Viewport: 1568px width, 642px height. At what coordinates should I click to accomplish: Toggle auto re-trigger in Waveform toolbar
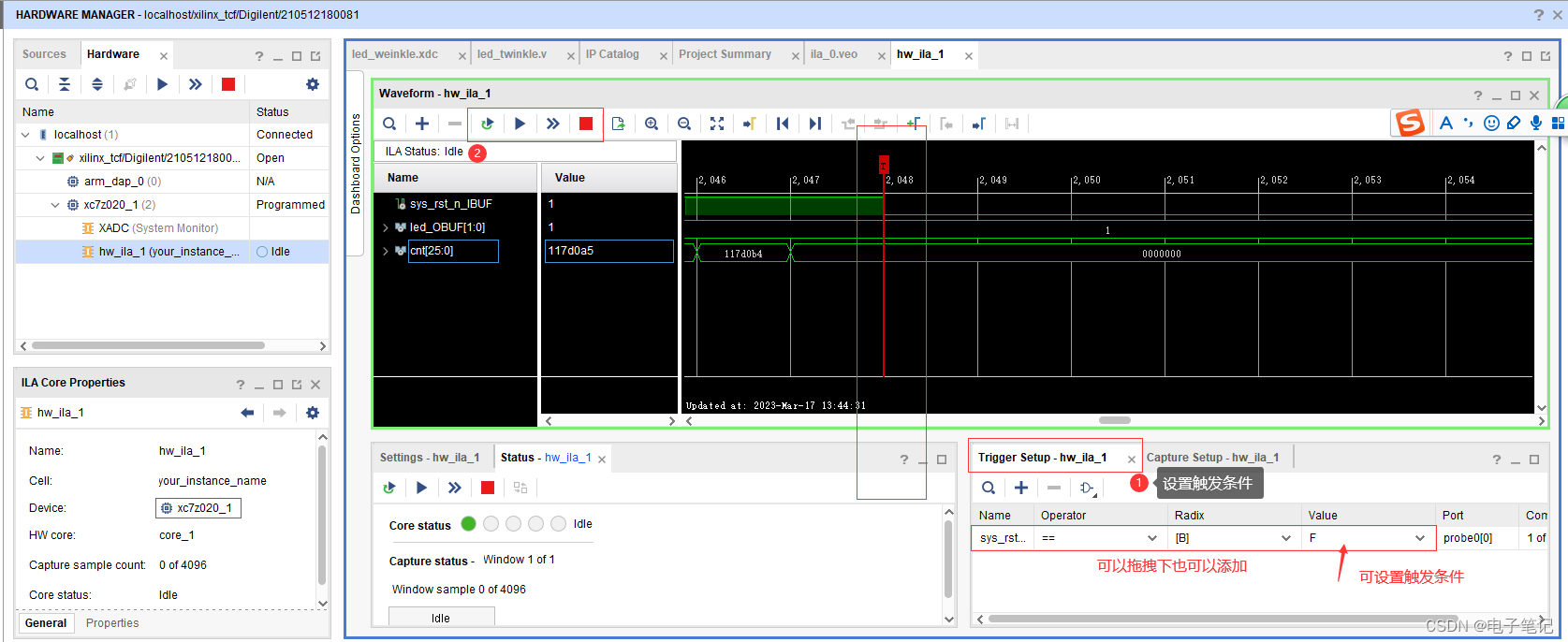(487, 124)
